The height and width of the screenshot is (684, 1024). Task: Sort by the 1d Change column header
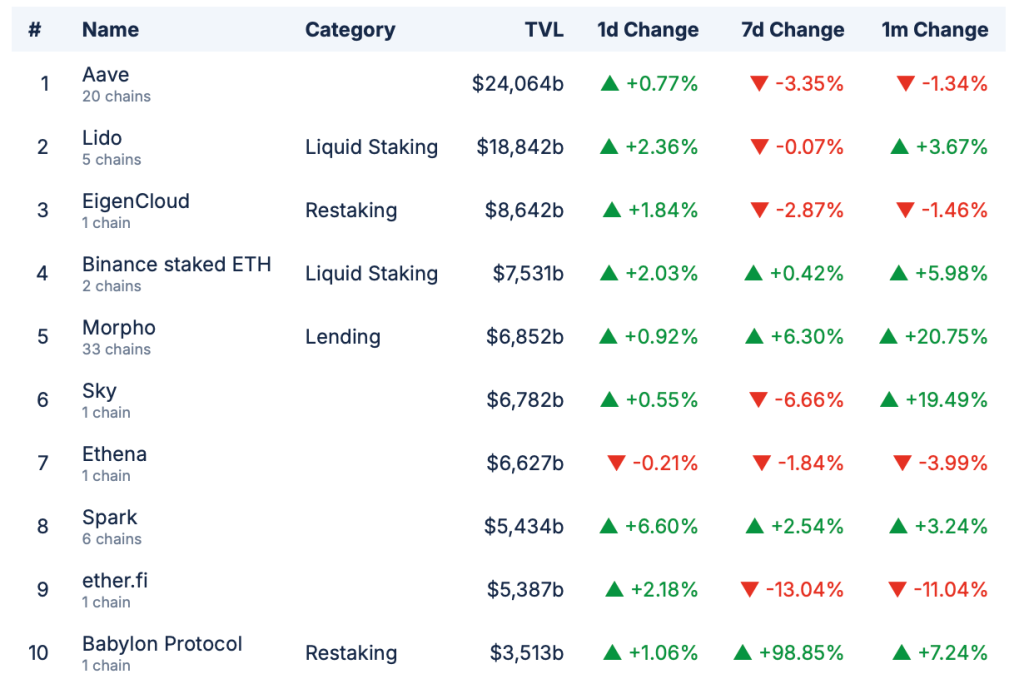click(647, 30)
